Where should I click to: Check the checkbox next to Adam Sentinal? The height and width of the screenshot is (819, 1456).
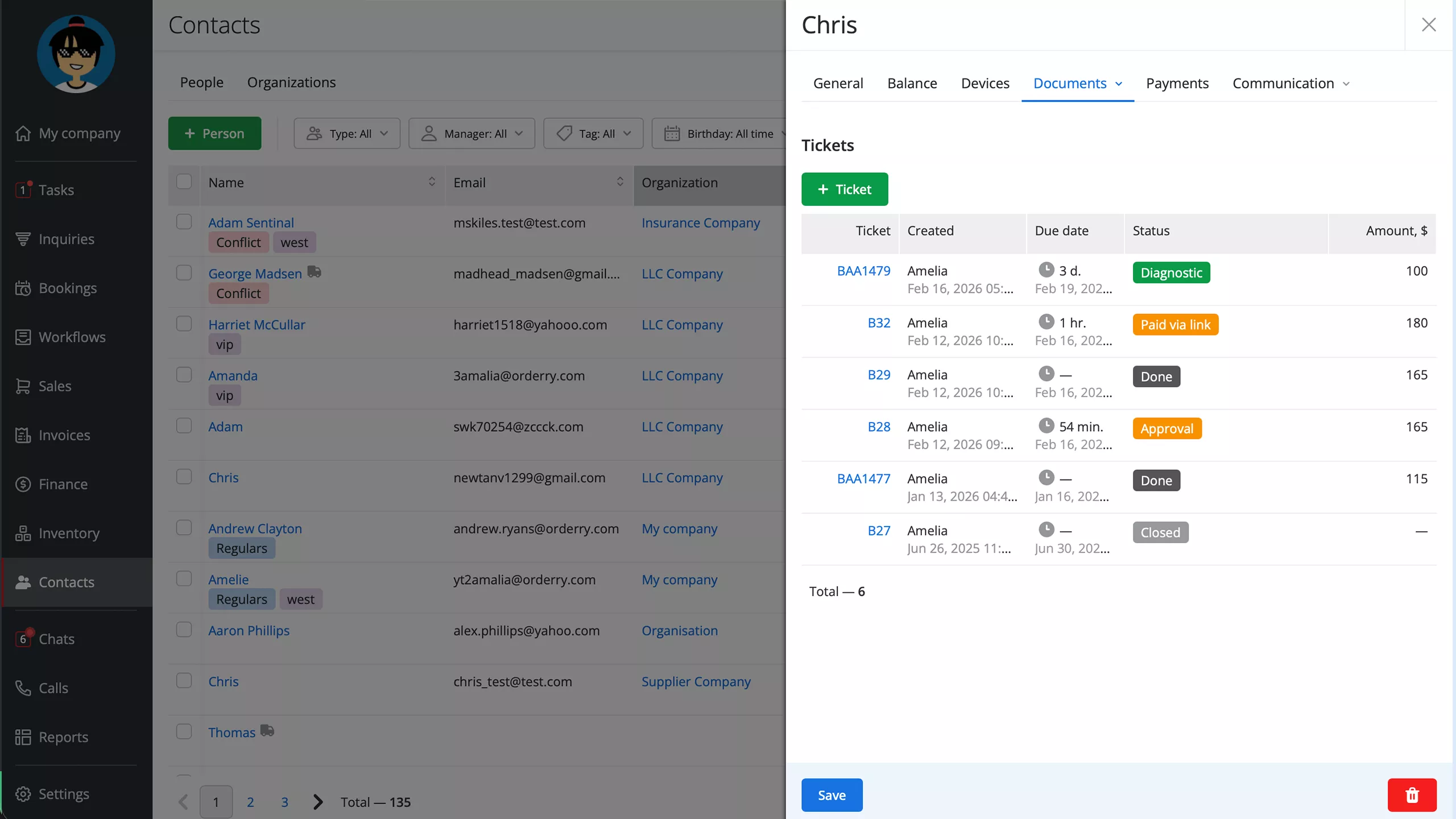click(x=184, y=222)
